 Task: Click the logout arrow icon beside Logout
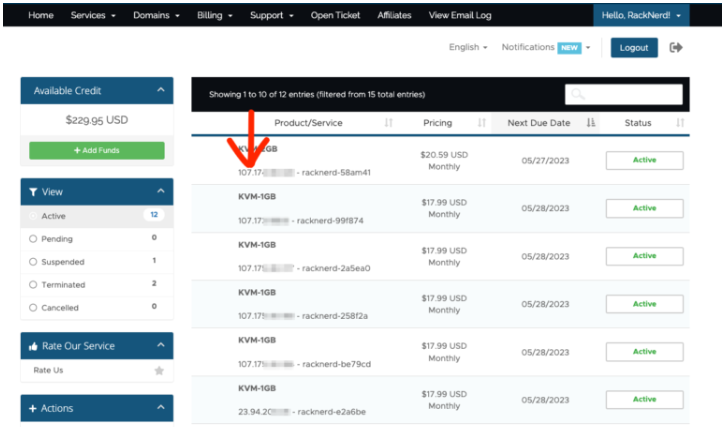point(676,48)
